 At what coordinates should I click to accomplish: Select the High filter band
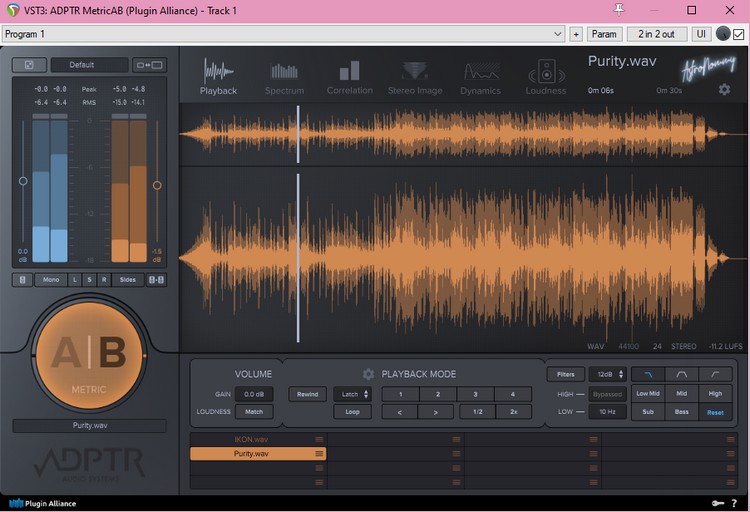(x=715, y=393)
